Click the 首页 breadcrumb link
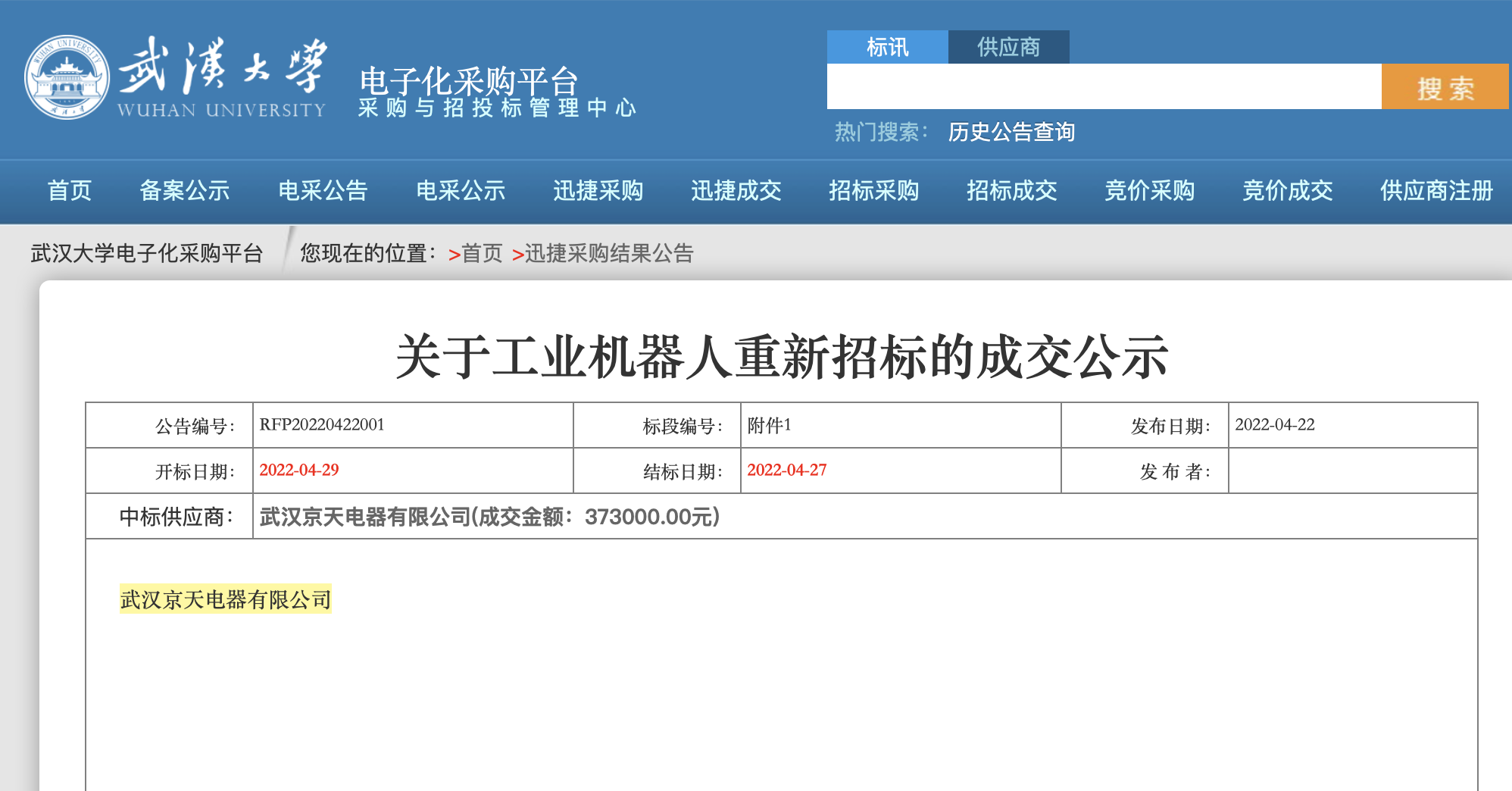The image size is (1512, 791). (482, 253)
